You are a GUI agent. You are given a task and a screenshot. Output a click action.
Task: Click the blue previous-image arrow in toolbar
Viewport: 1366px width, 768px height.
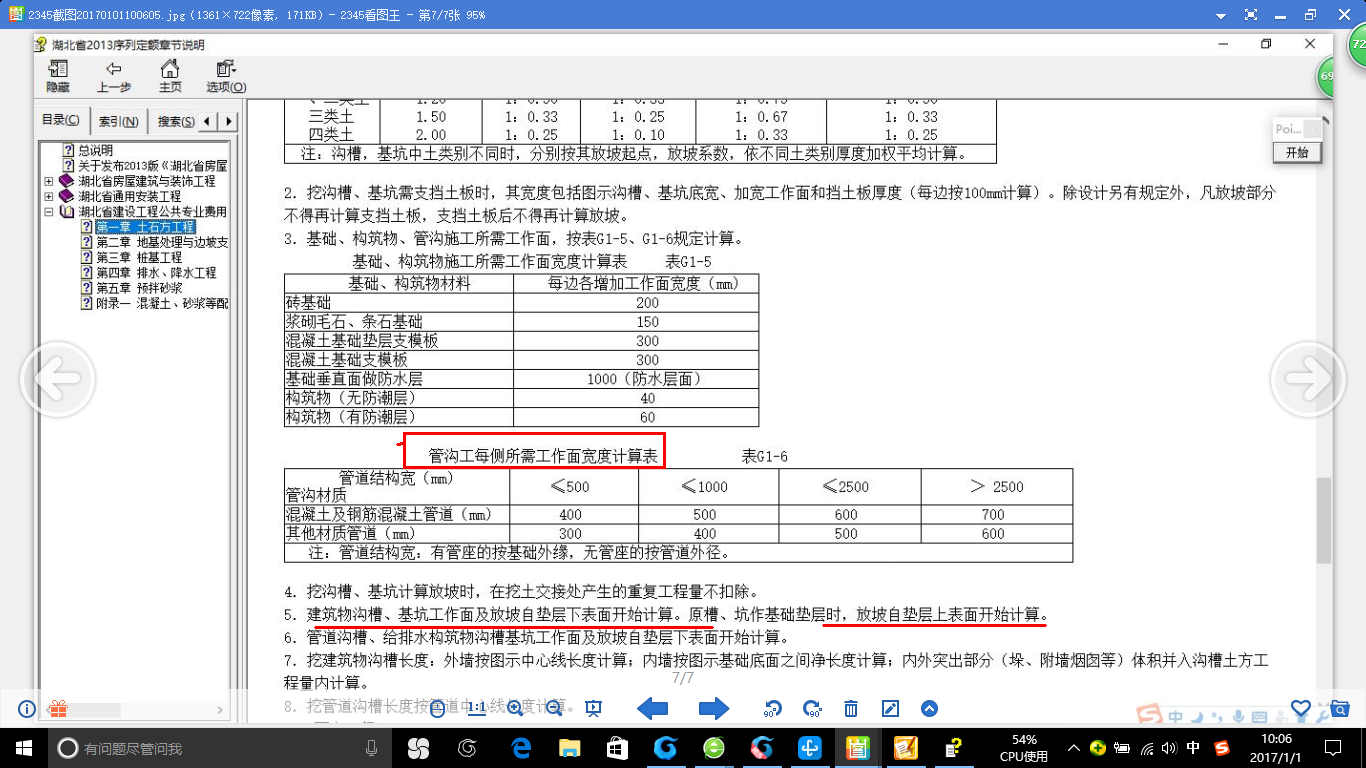pos(653,709)
